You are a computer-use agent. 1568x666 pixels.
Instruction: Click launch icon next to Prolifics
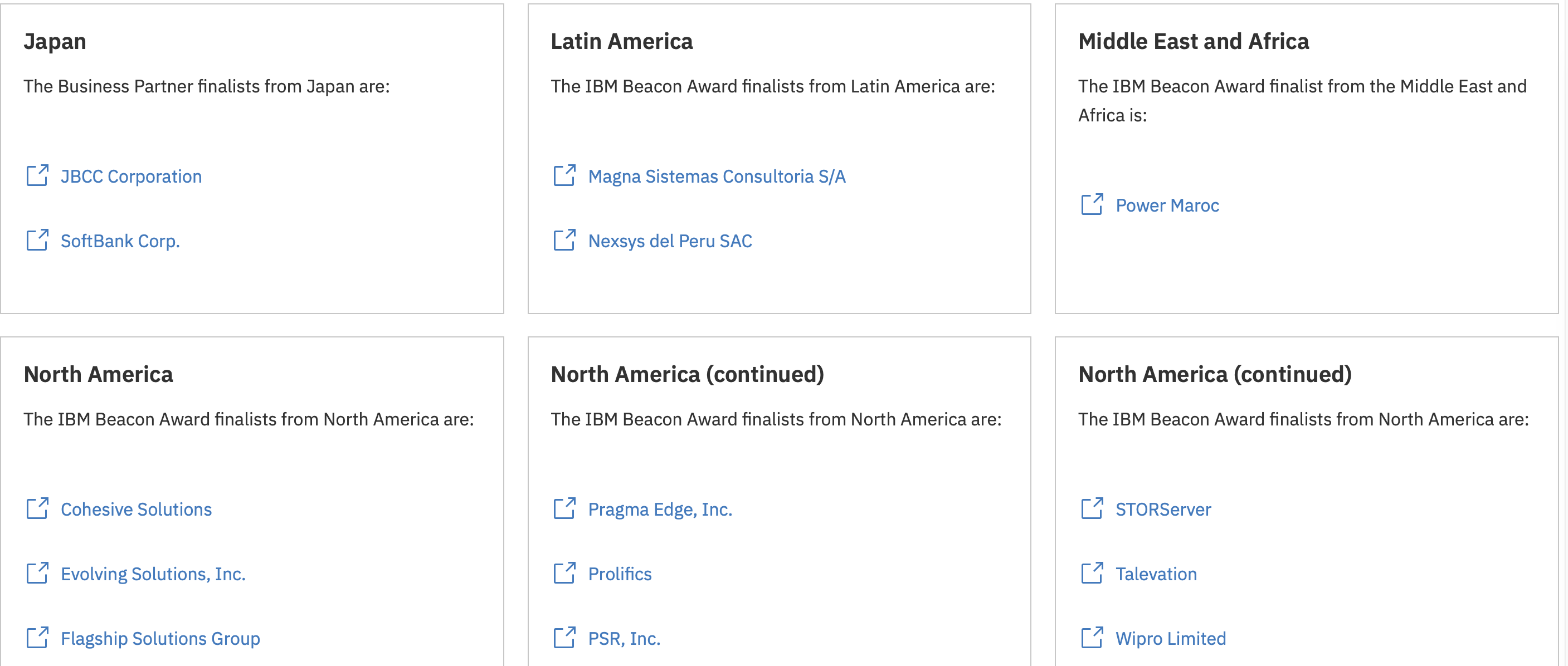point(564,573)
